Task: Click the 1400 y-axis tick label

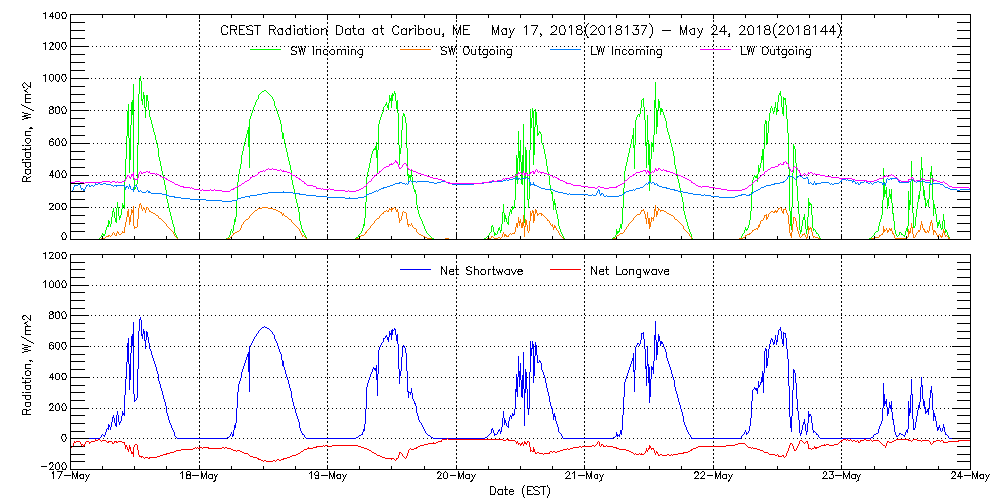Action: pyautogui.click(x=54, y=17)
